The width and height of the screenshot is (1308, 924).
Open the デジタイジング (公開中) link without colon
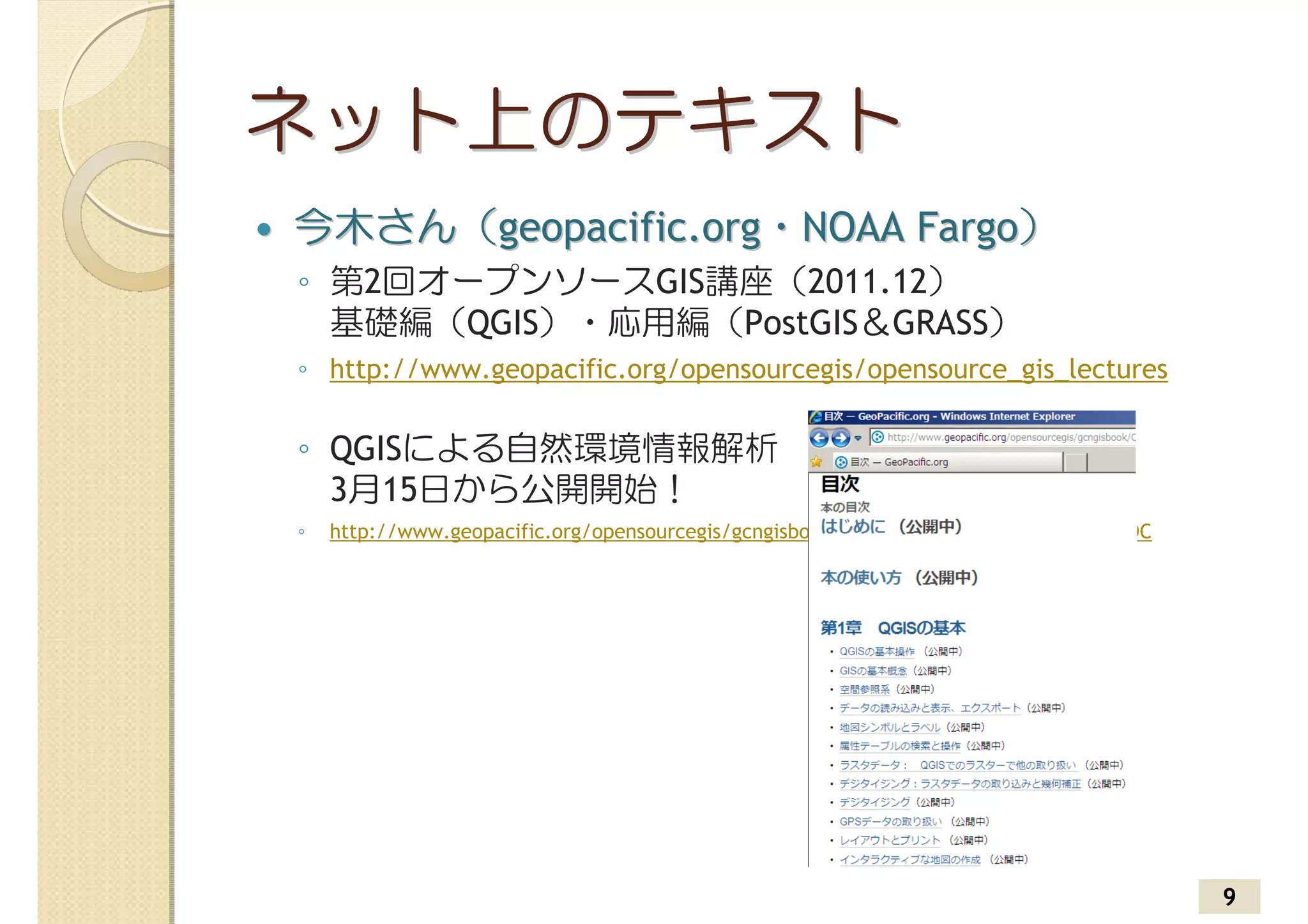pyautogui.click(x=874, y=803)
